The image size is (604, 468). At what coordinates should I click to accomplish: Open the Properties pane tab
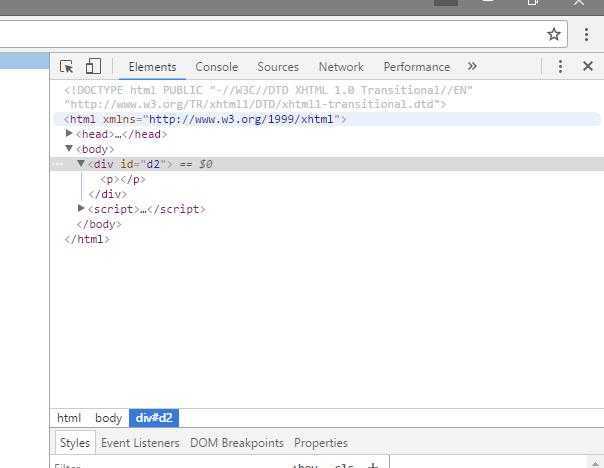[321, 443]
